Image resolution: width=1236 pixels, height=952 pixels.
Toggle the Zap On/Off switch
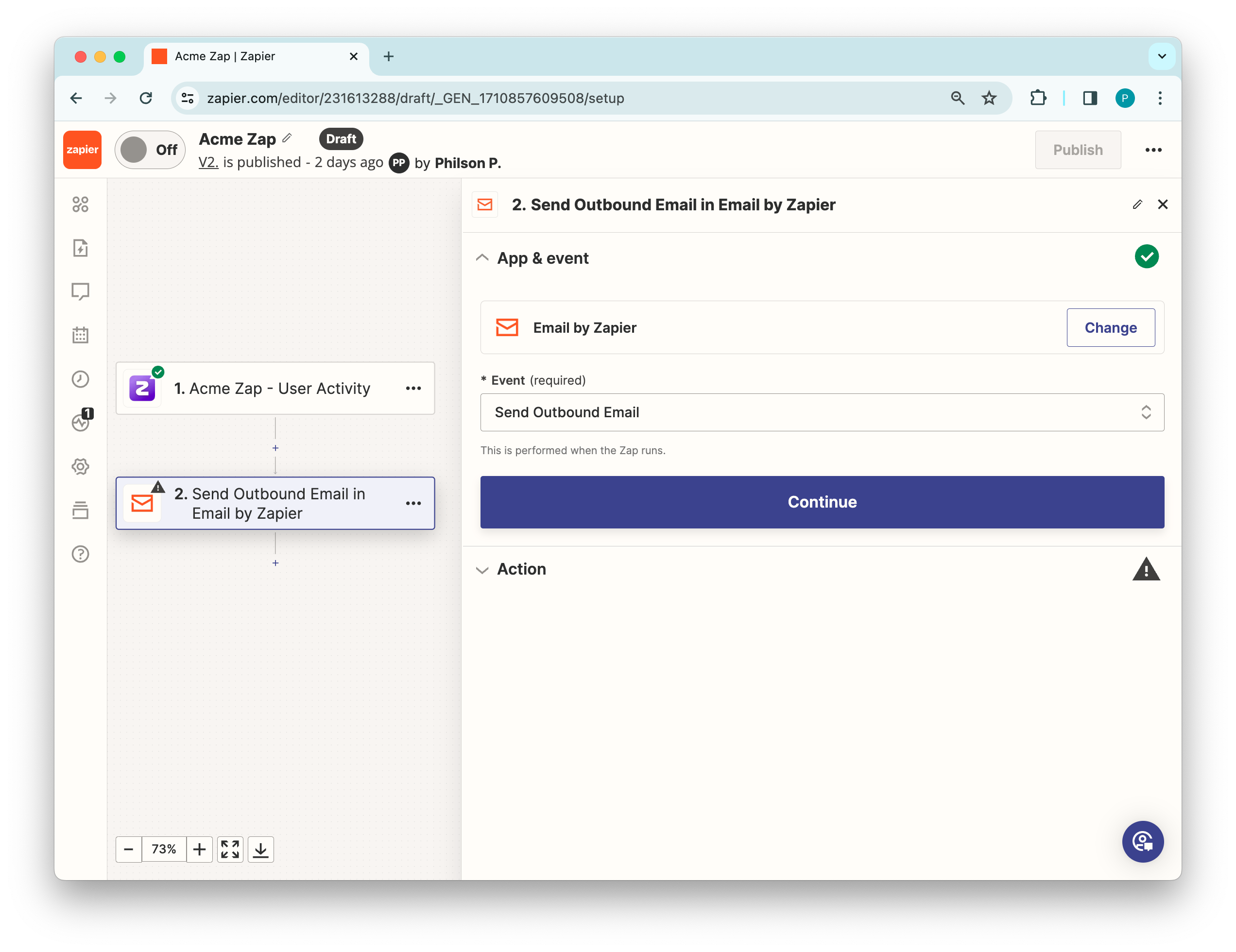[150, 150]
